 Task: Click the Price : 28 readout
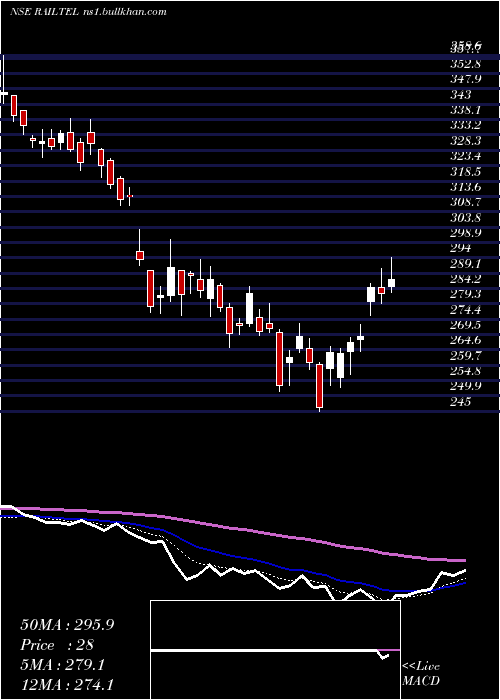[x=57, y=645]
